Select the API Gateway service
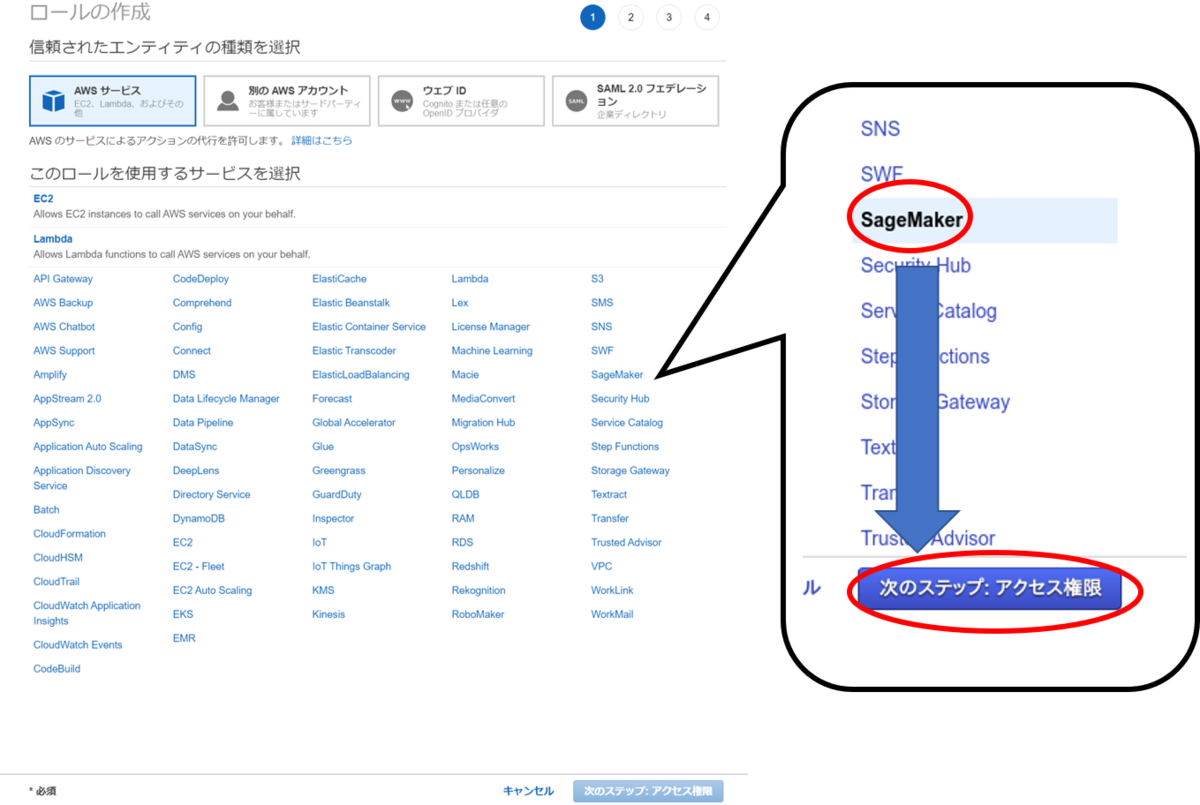 63,278
